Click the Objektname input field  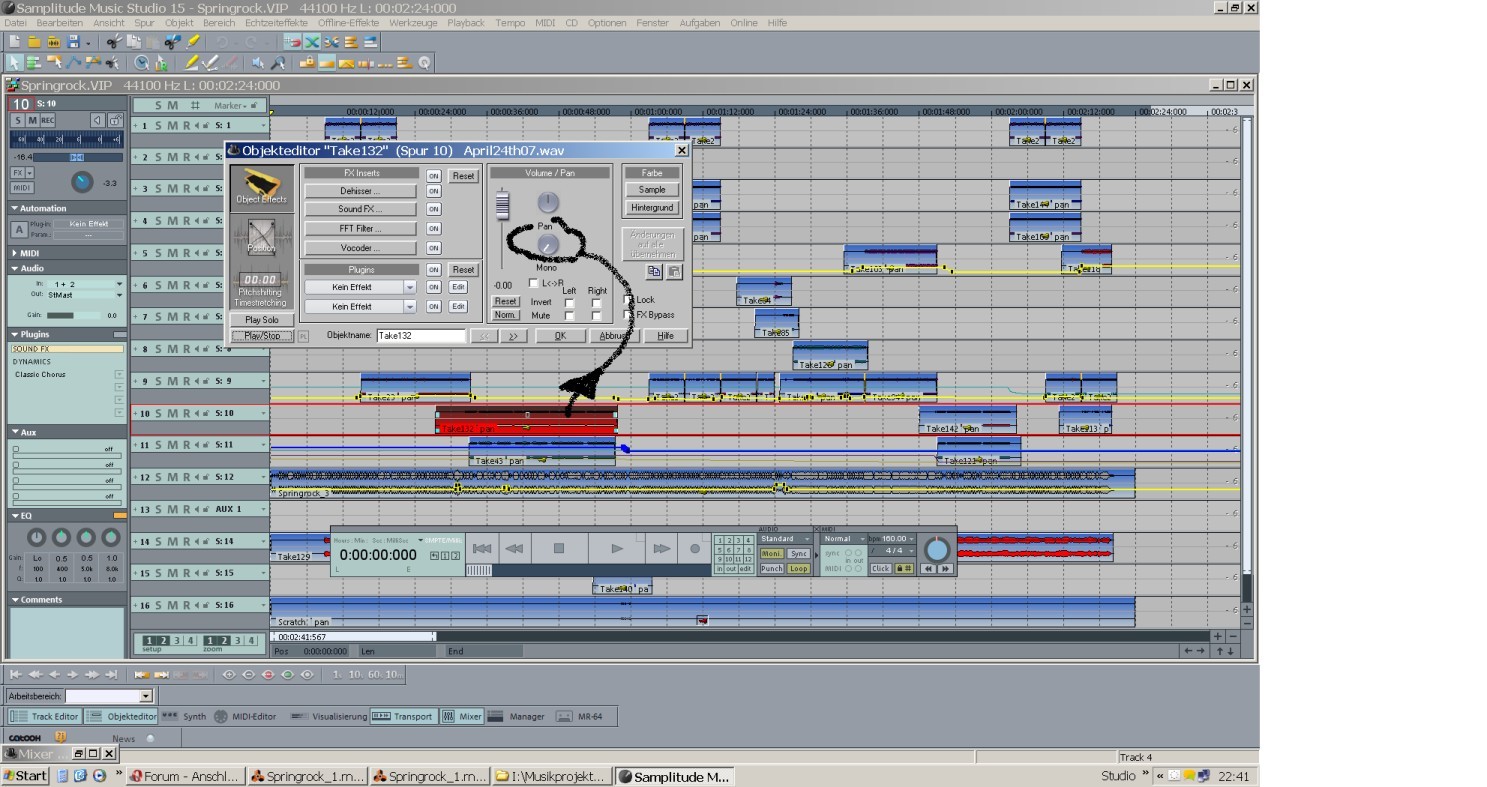click(421, 336)
